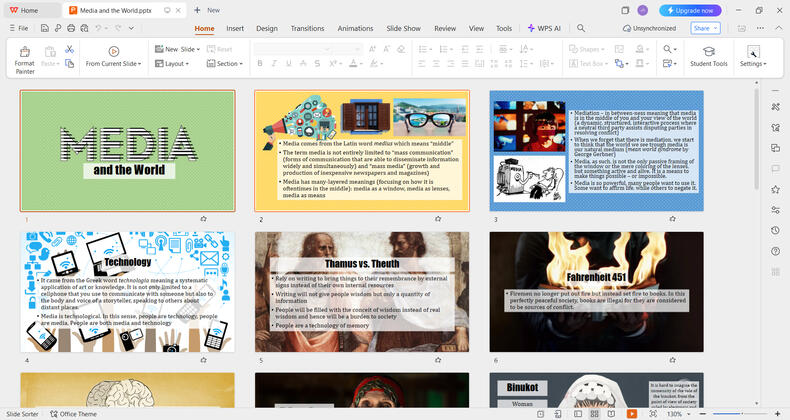Open the Section dropdown
The height and width of the screenshot is (420, 790).
coord(225,64)
